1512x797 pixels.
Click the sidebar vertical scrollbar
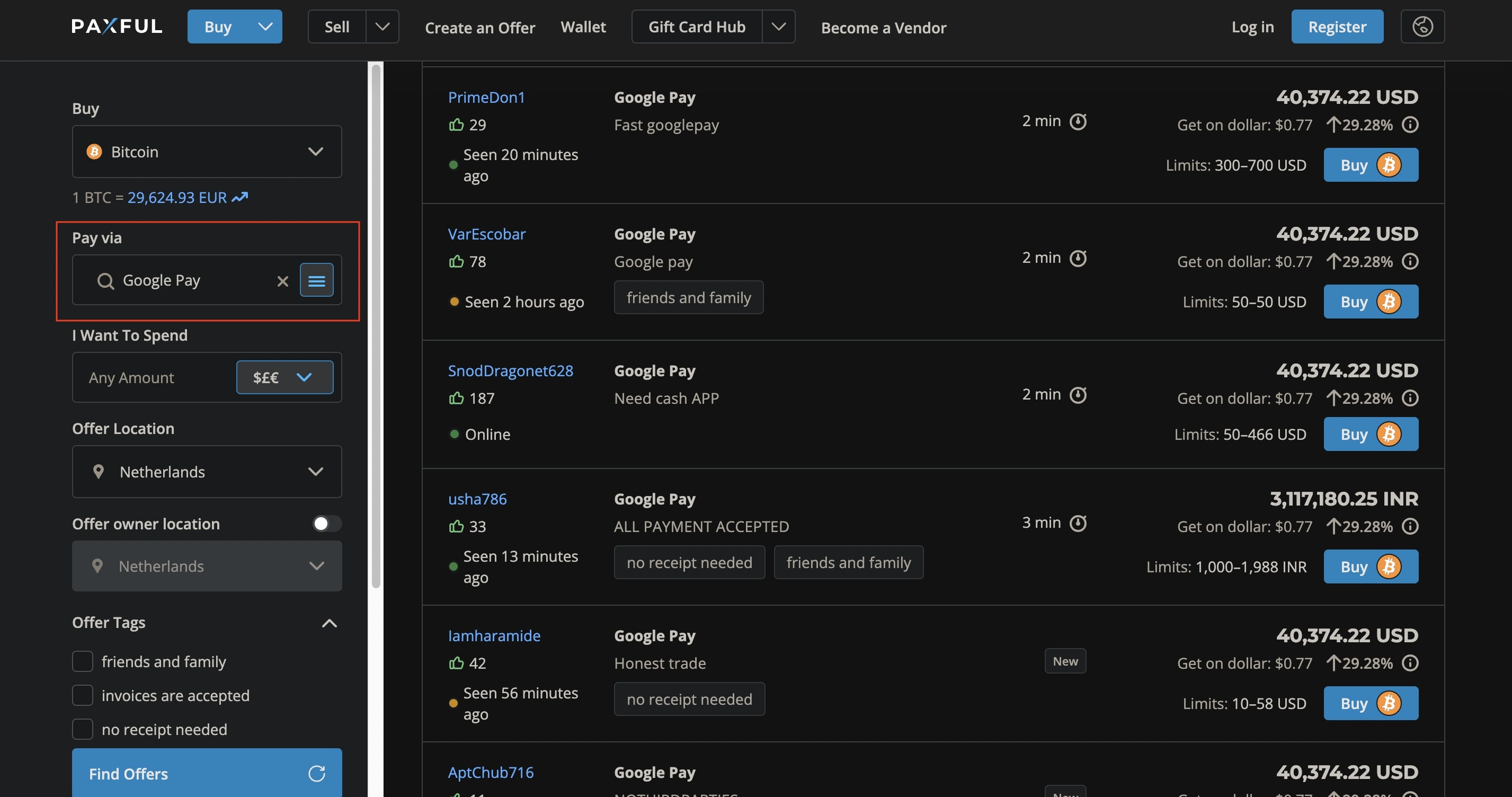point(376,326)
